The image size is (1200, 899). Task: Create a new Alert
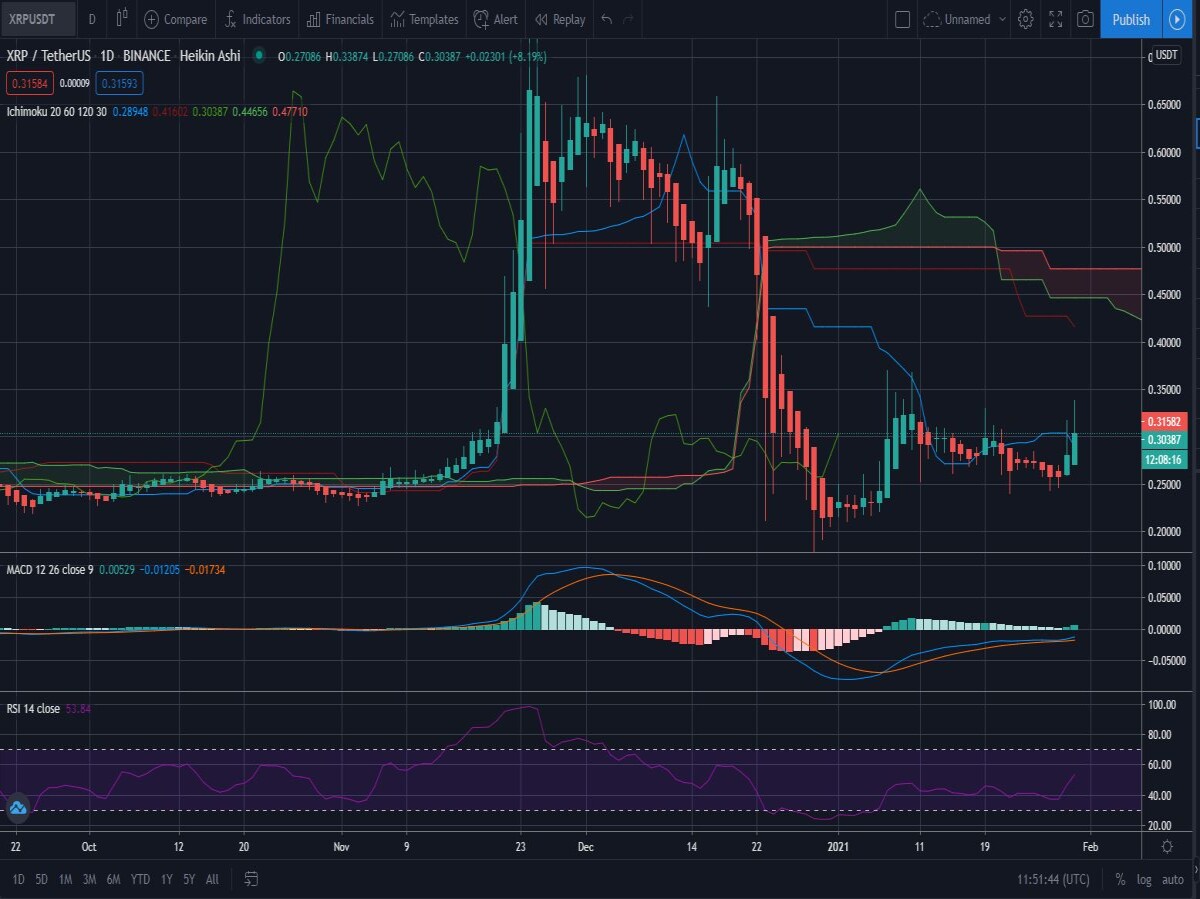pos(496,19)
